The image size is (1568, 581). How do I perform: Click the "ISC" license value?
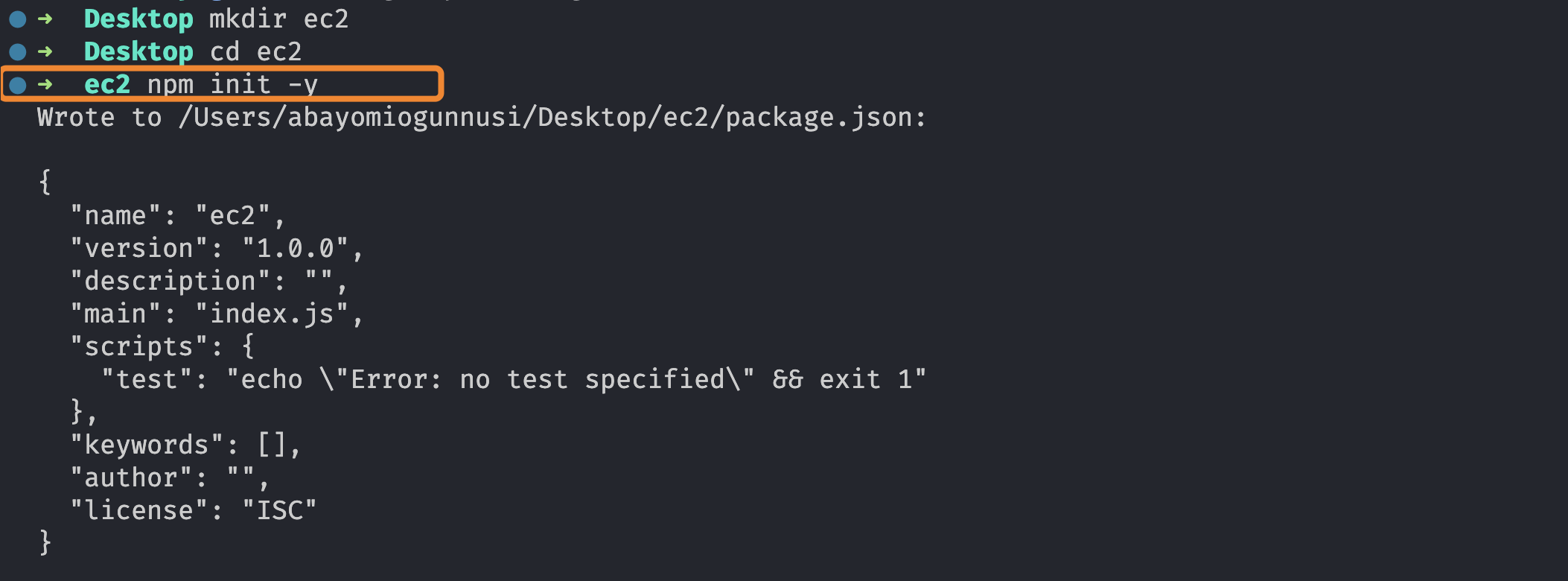[x=280, y=511]
